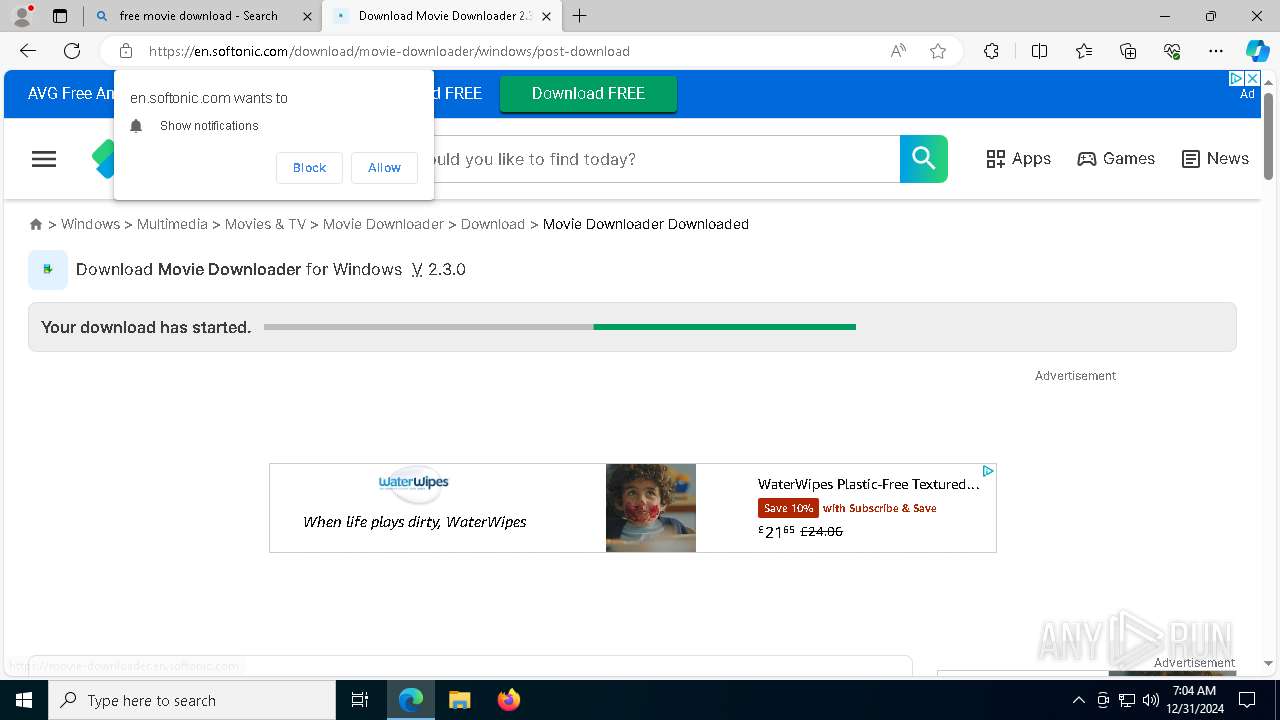Click the download progress bar
This screenshot has height=720, width=1280.
(x=560, y=327)
